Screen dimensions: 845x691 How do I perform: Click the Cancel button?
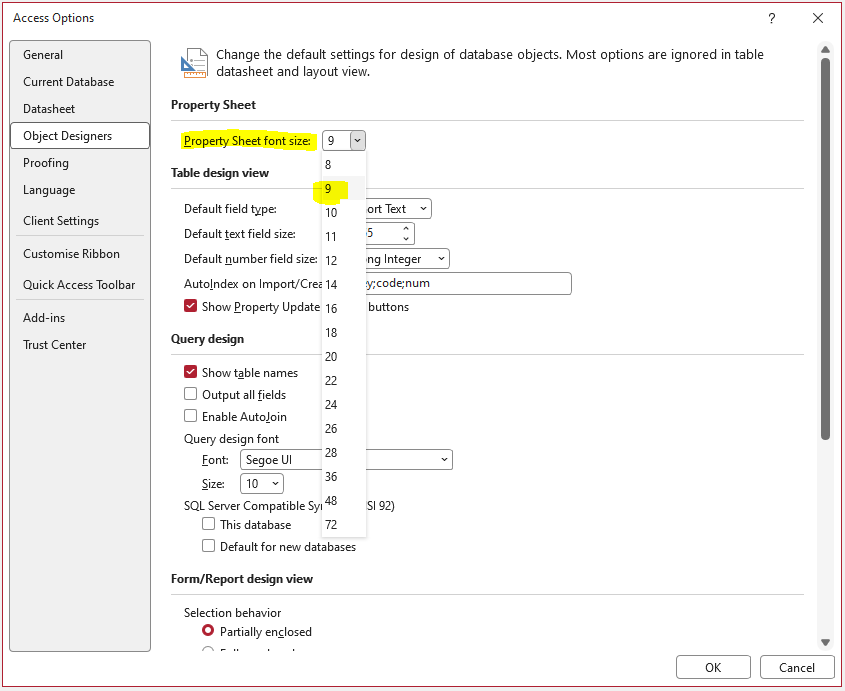coord(796,667)
